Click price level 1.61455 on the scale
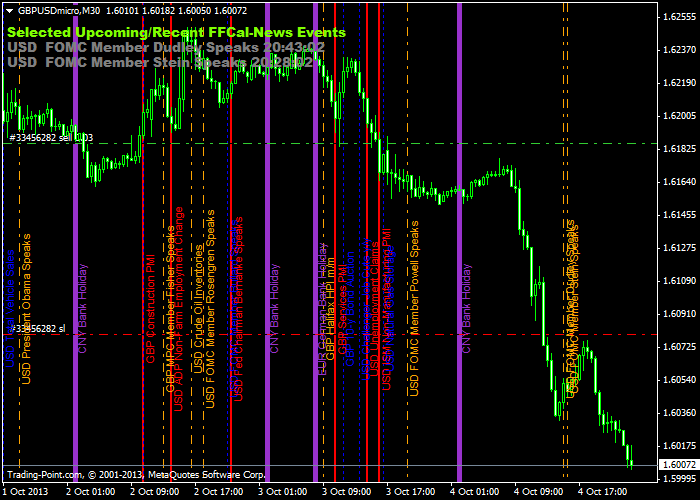The image size is (700, 500). [679, 215]
